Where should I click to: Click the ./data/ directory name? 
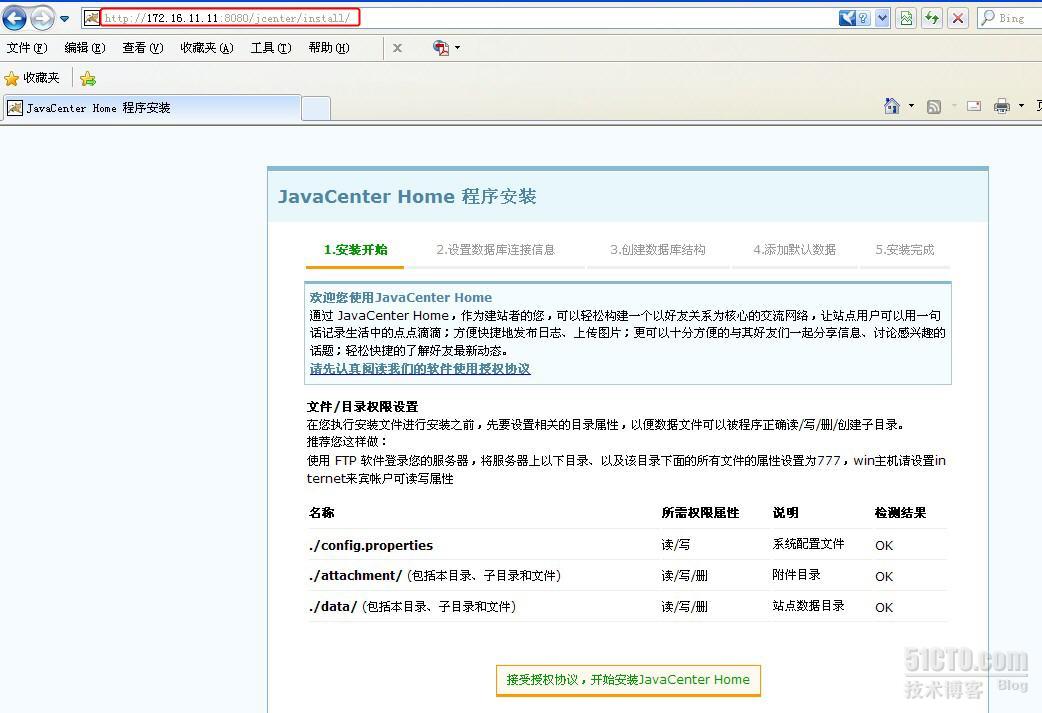tap(333, 607)
